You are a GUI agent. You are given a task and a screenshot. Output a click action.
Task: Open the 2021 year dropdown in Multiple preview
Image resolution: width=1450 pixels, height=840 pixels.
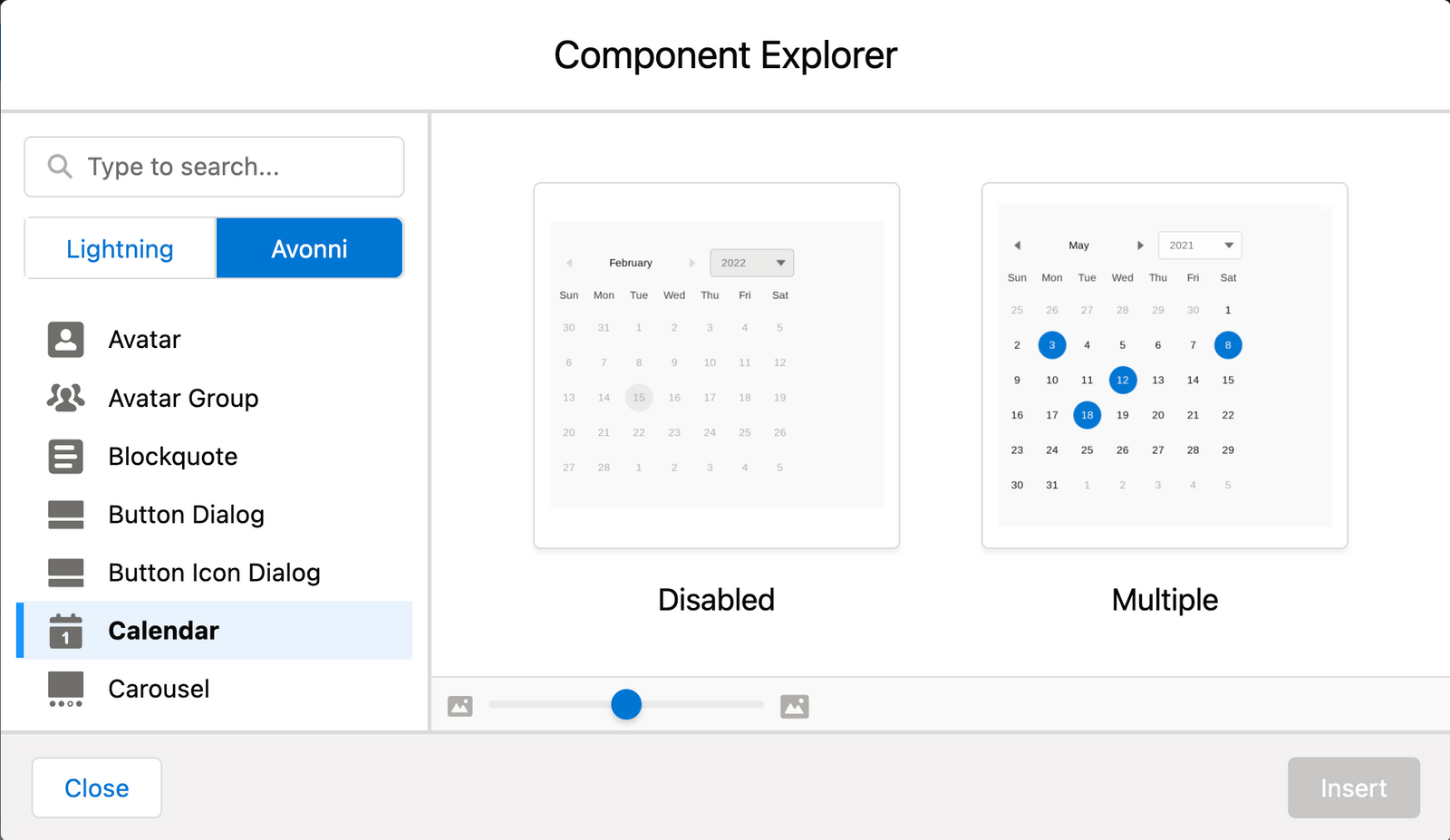pyautogui.click(x=1200, y=245)
